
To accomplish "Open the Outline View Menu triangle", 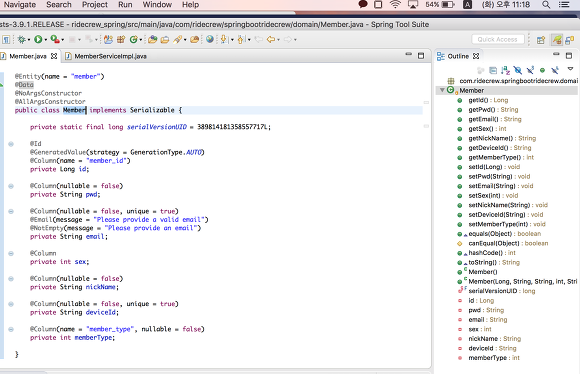I will tap(570, 69).
